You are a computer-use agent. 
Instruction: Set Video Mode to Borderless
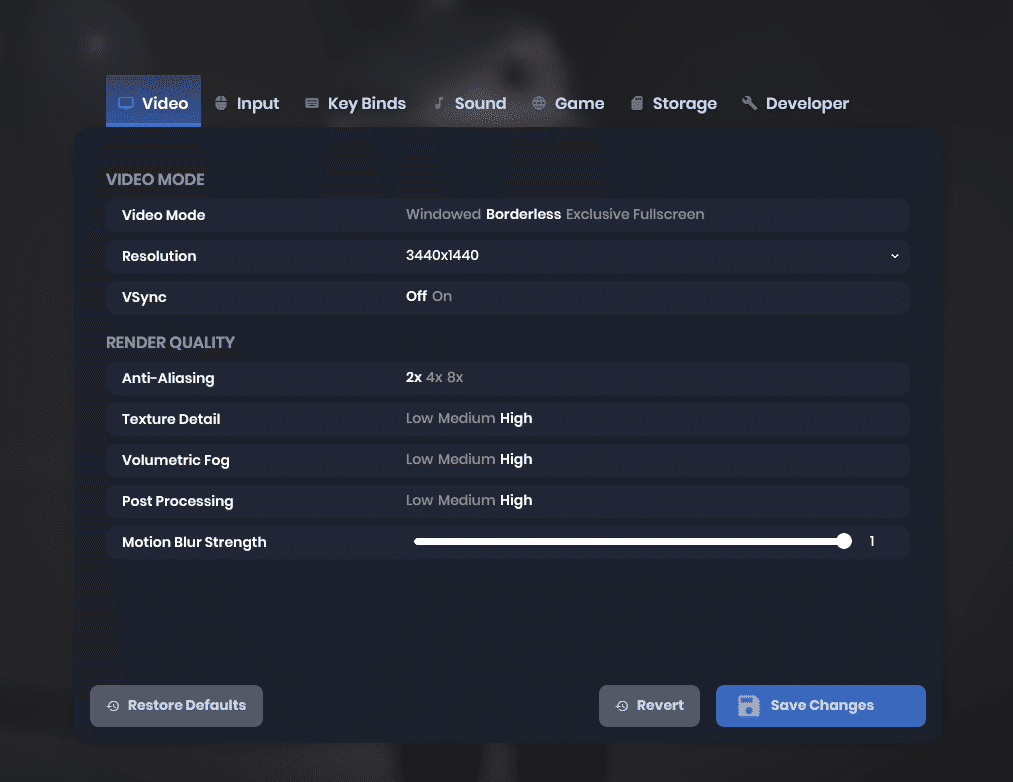pos(523,215)
